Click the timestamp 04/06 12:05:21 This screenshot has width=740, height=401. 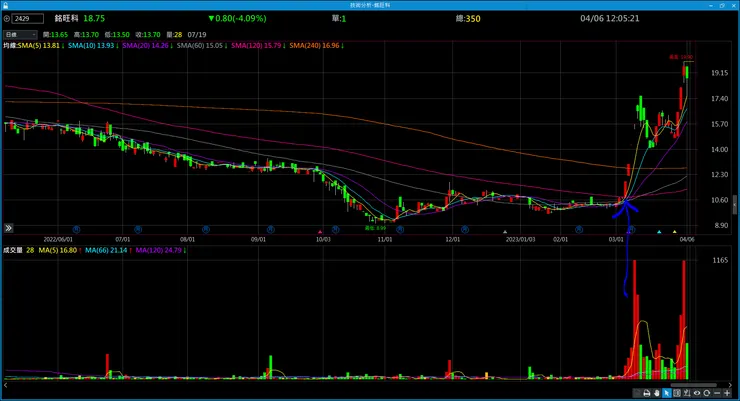610,18
